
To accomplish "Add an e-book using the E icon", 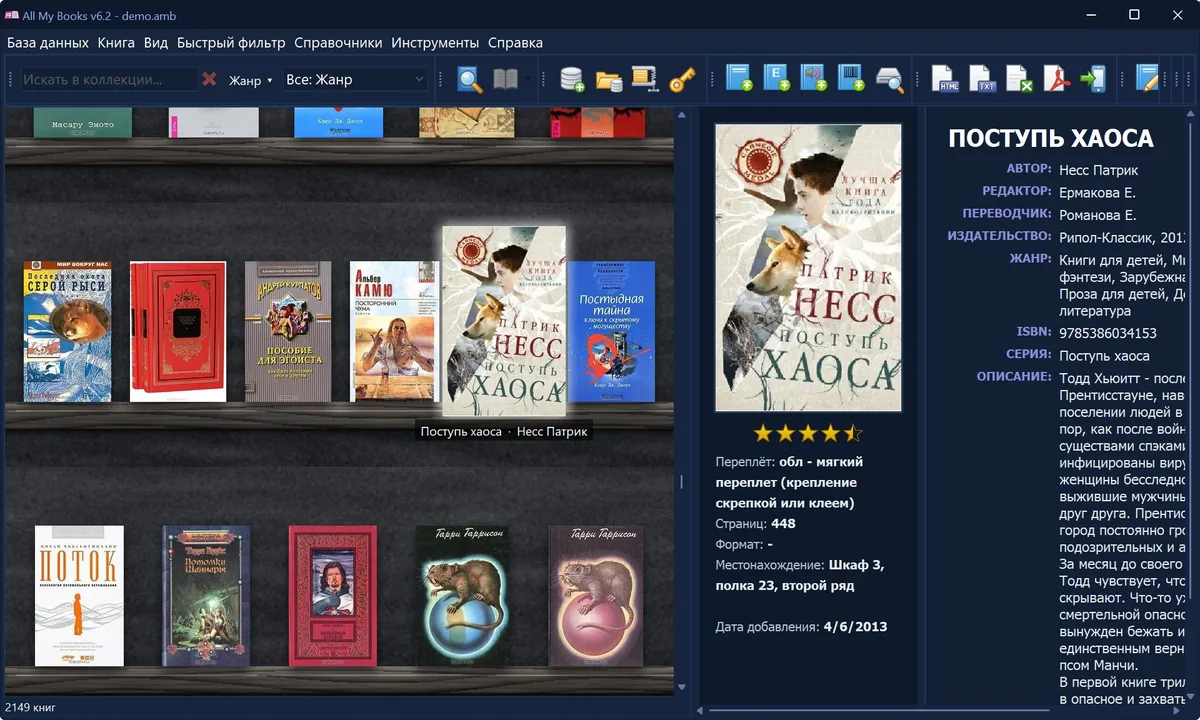I will [777, 79].
